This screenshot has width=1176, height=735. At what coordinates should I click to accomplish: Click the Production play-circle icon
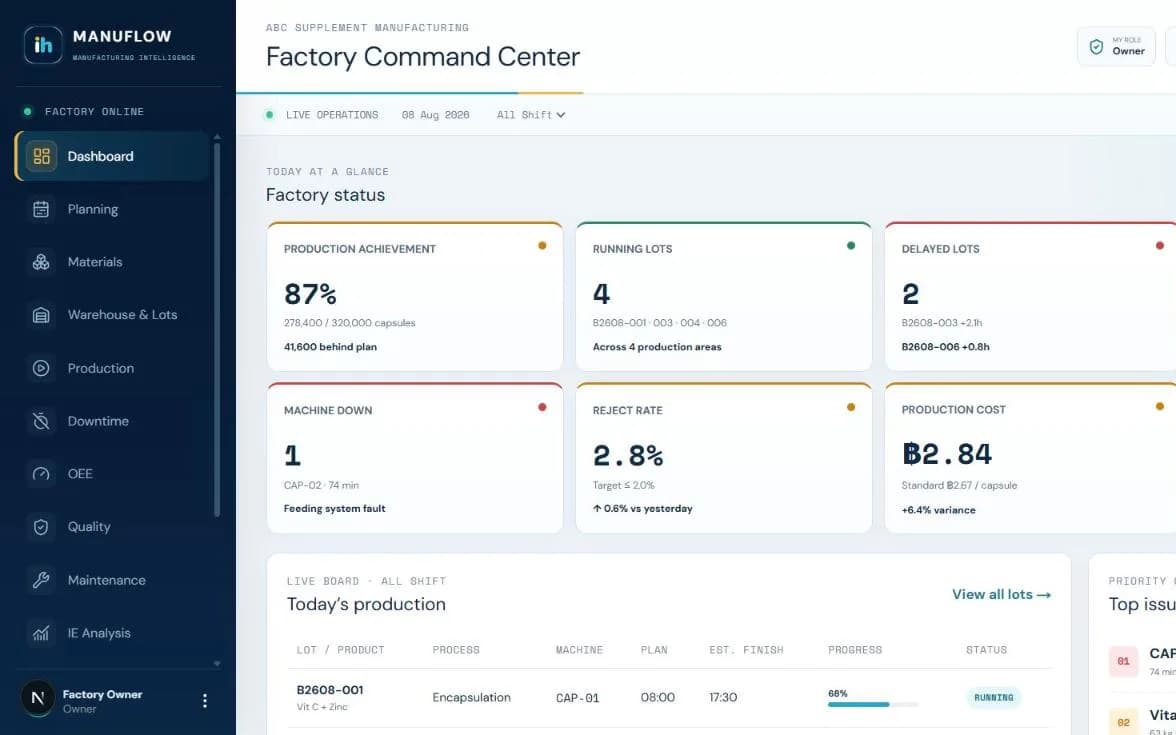[x=41, y=368]
